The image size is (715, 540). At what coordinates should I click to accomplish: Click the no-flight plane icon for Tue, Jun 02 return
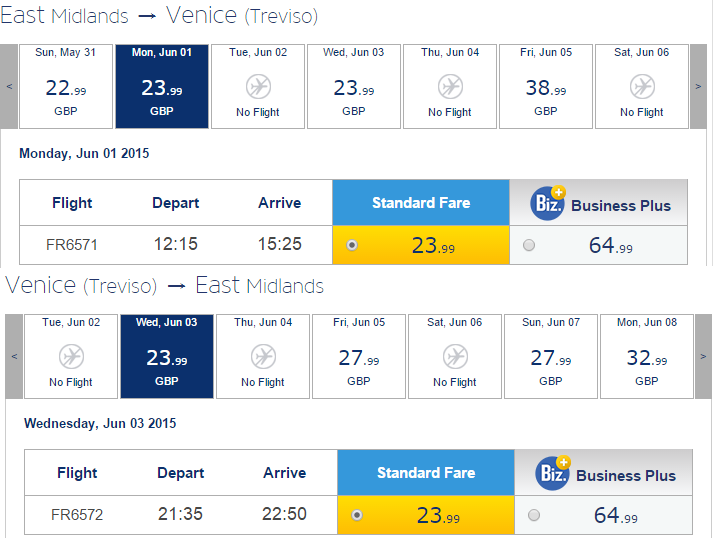tap(71, 357)
